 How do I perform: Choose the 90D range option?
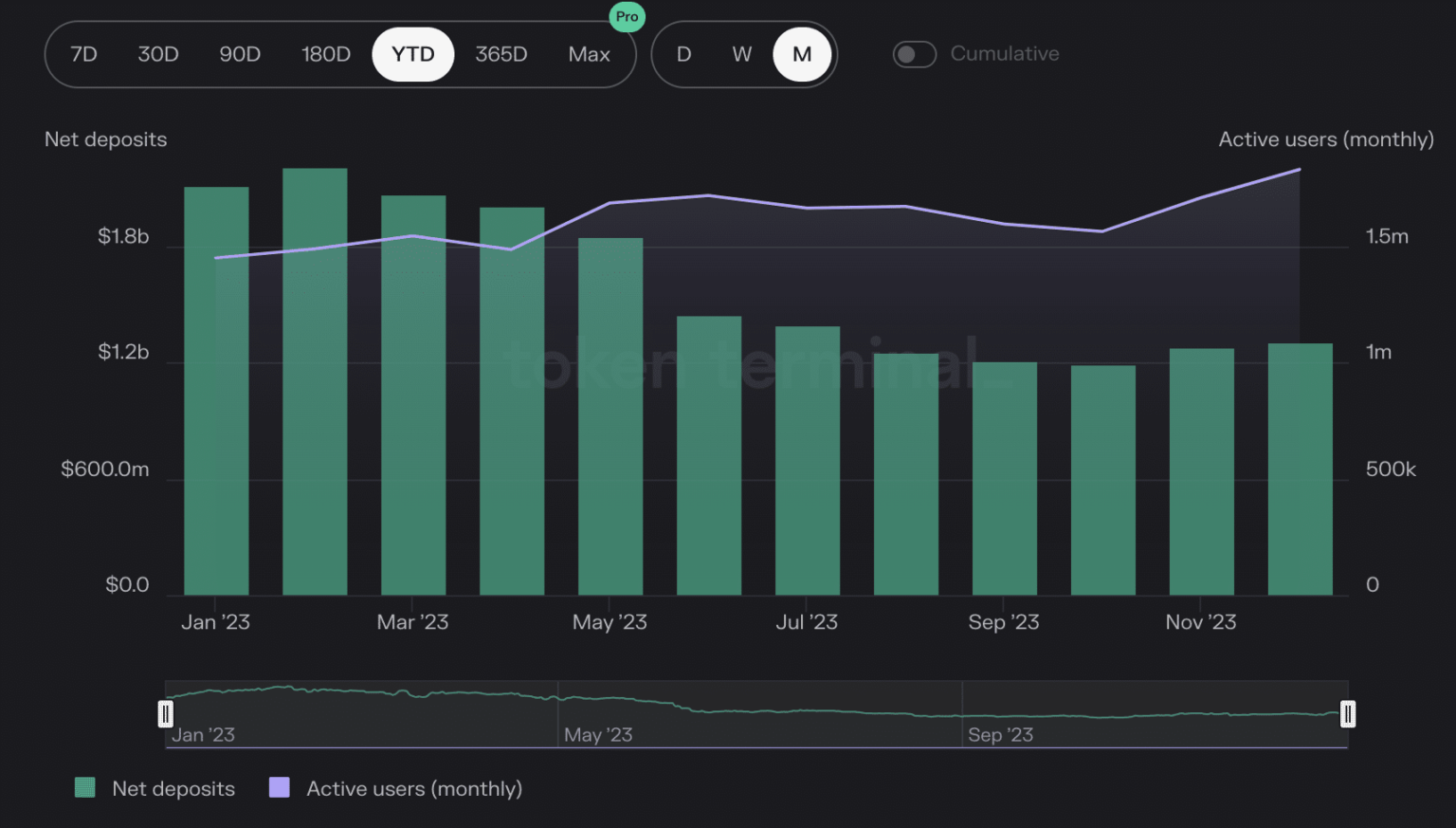click(240, 54)
